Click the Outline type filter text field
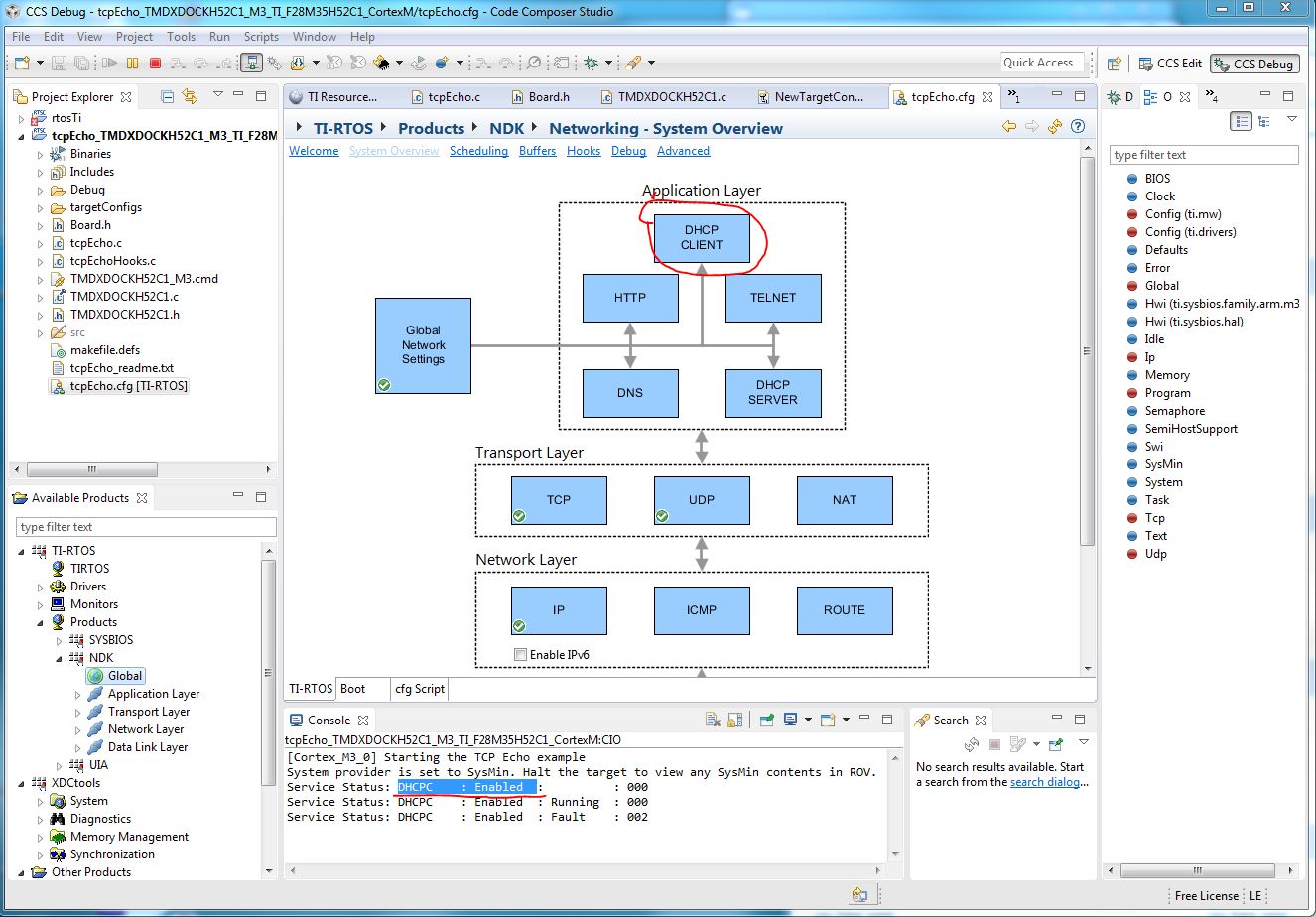The width and height of the screenshot is (1316, 917). pyautogui.click(x=1204, y=155)
